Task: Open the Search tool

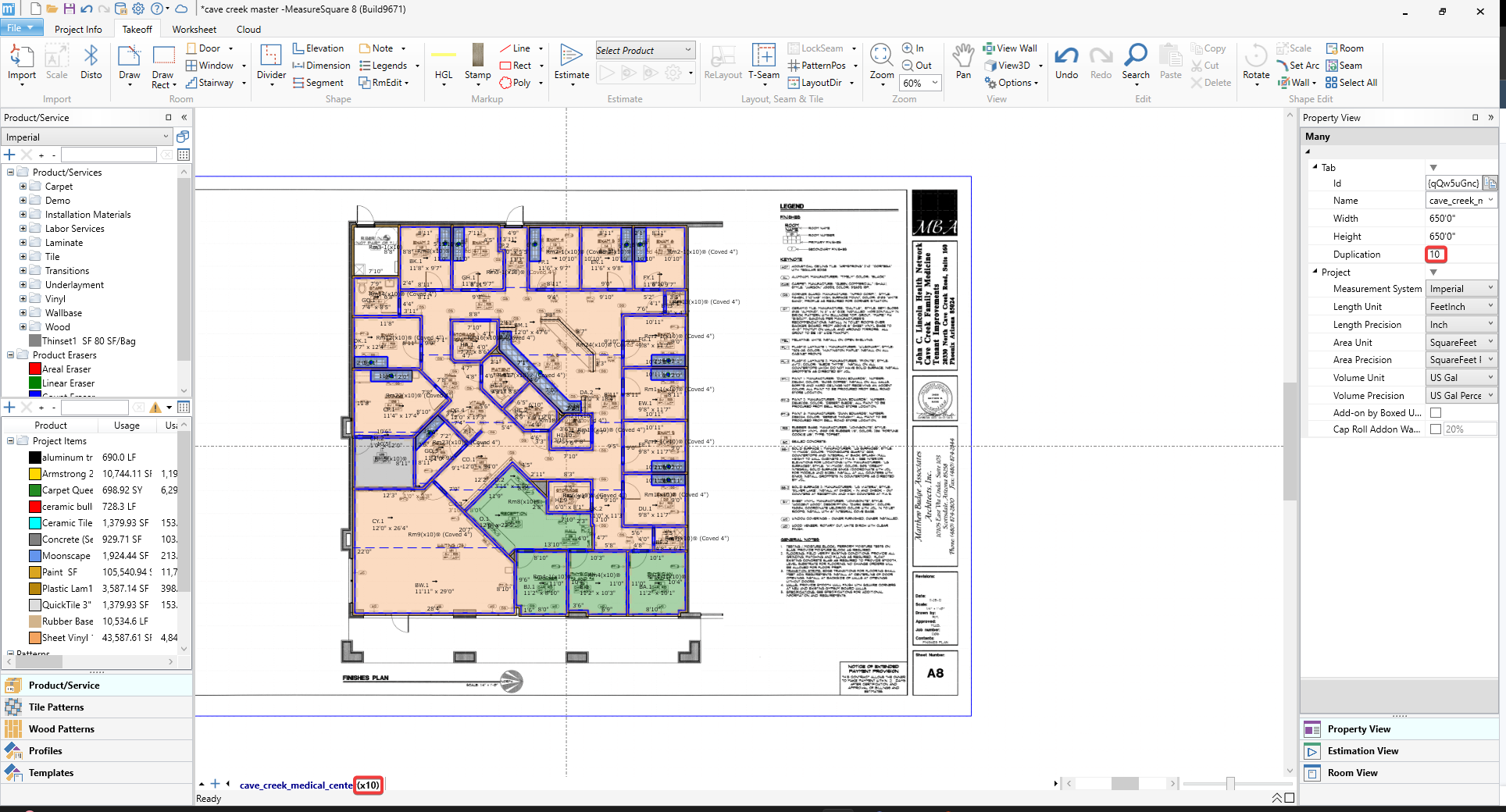Action: 1136,62
